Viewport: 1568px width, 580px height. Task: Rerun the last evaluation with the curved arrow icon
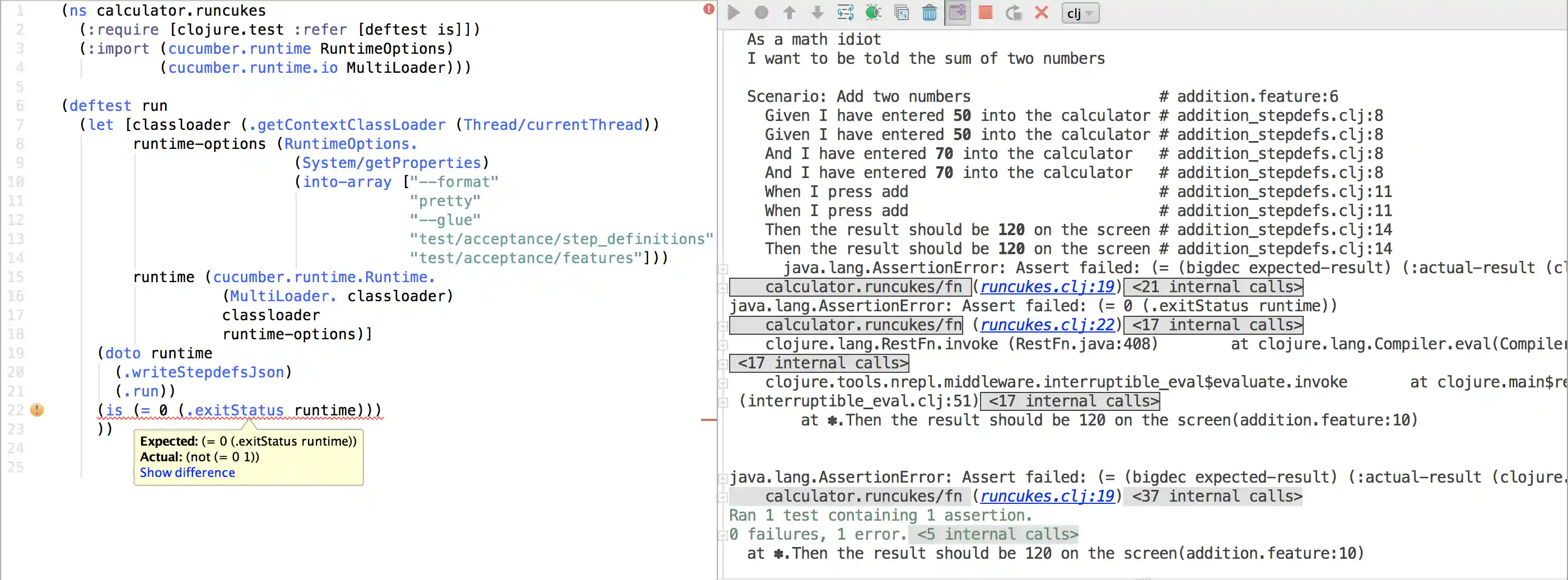(x=1013, y=12)
